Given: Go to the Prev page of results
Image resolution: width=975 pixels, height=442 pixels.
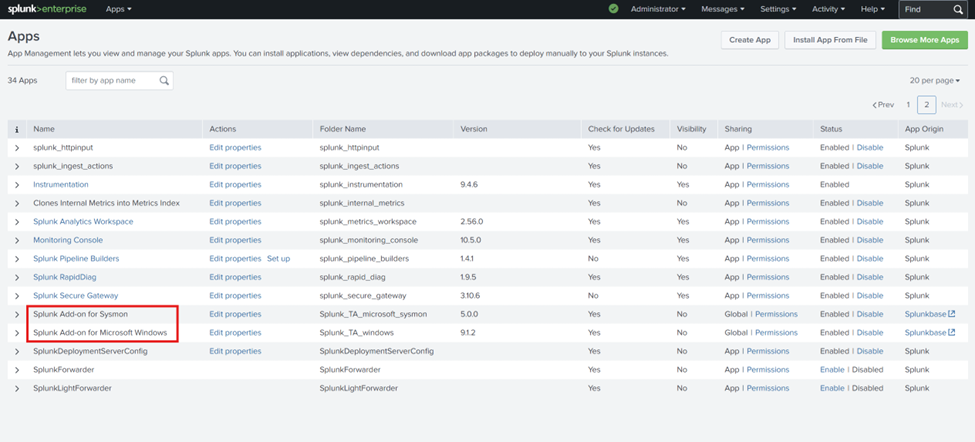Looking at the screenshot, I should coord(883,105).
